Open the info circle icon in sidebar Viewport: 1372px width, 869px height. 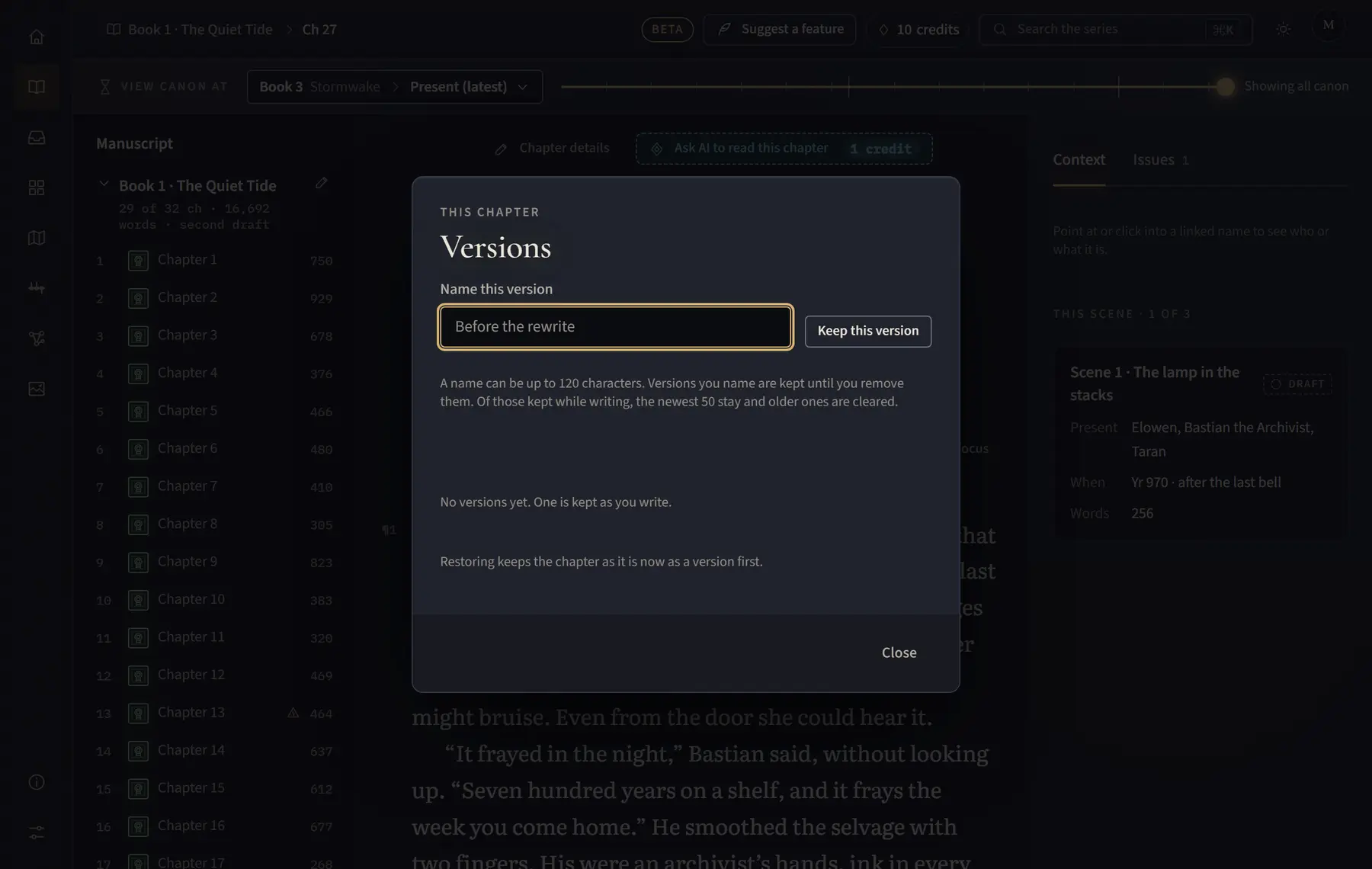click(x=37, y=782)
